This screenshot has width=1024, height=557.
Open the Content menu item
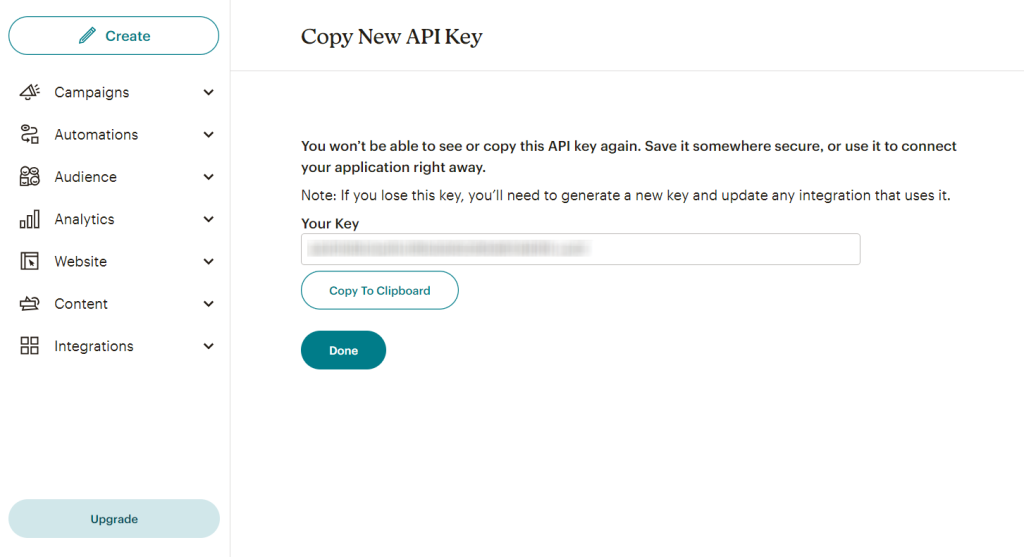(81, 304)
